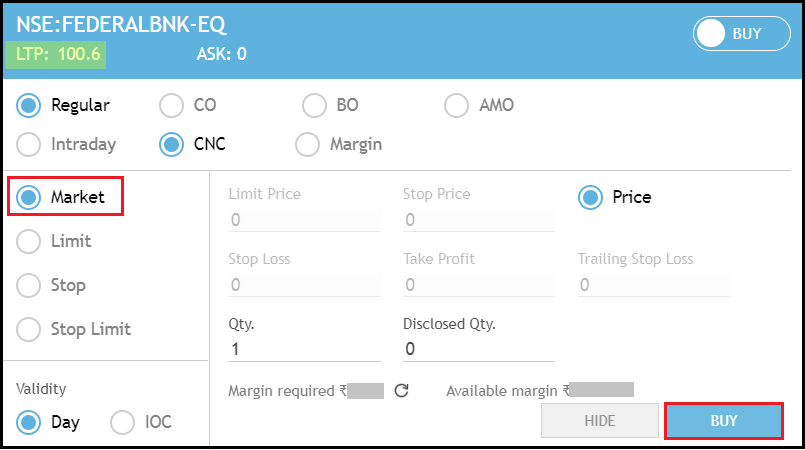Click the blue BUY submit button
This screenshot has width=805, height=450.
click(x=724, y=421)
